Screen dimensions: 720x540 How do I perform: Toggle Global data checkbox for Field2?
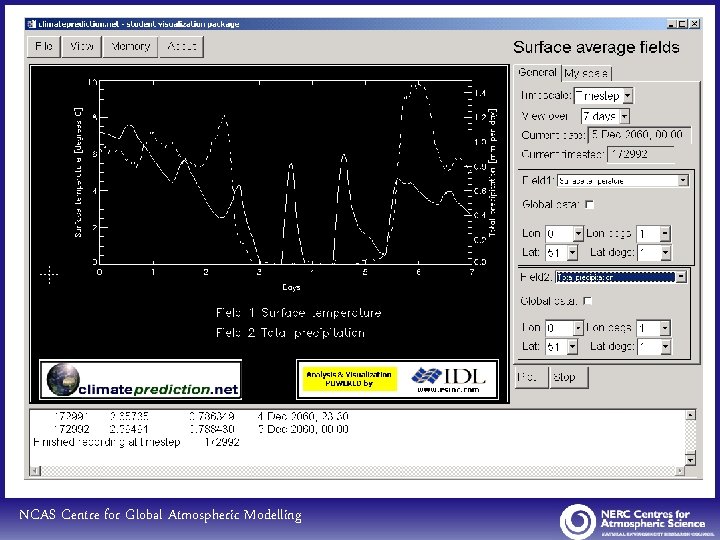coord(589,301)
